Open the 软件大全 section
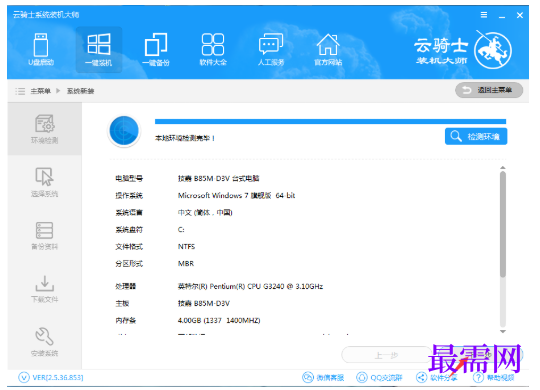540x390 pixels. point(213,49)
